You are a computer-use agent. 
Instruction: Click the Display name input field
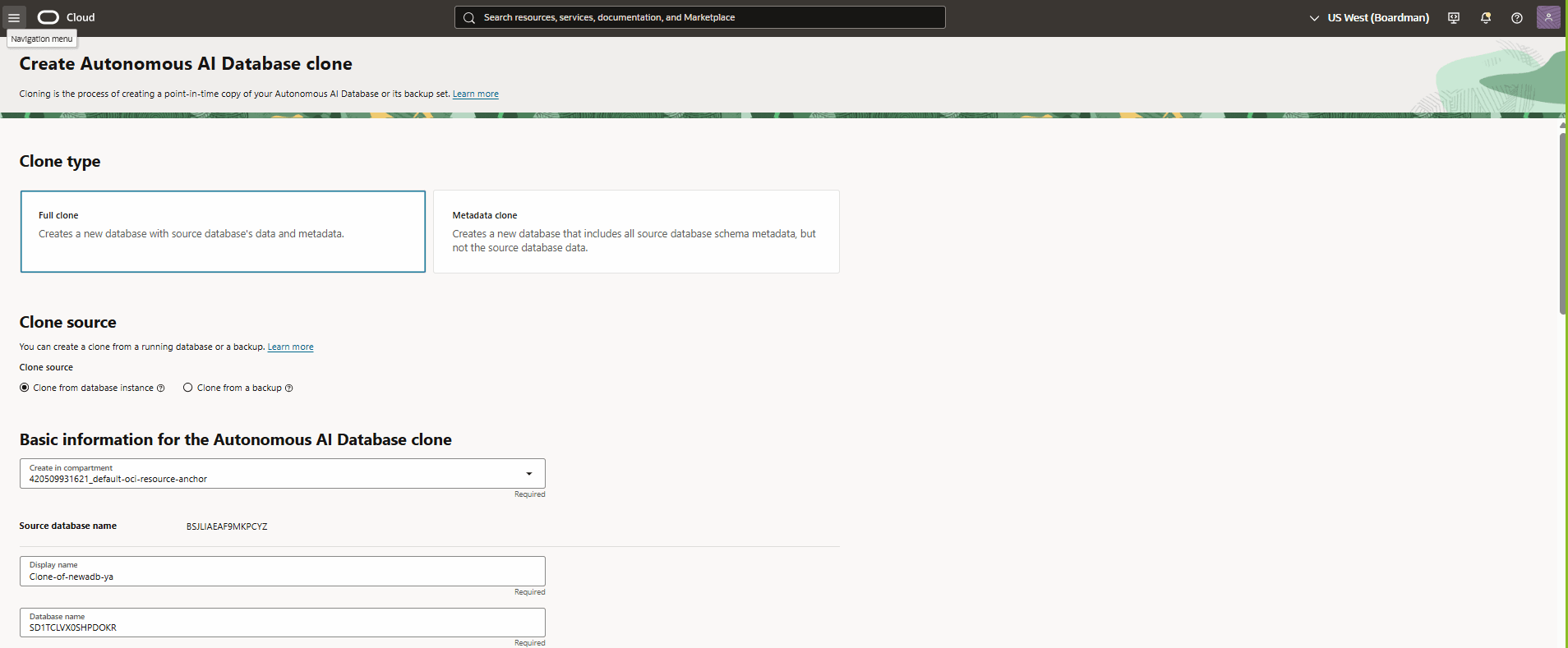pyautogui.click(x=283, y=571)
